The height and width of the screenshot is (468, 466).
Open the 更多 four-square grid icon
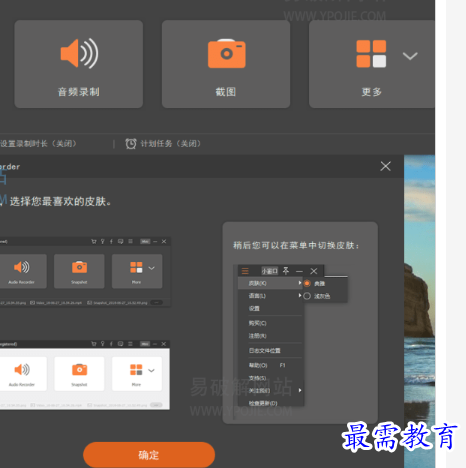(x=371, y=54)
